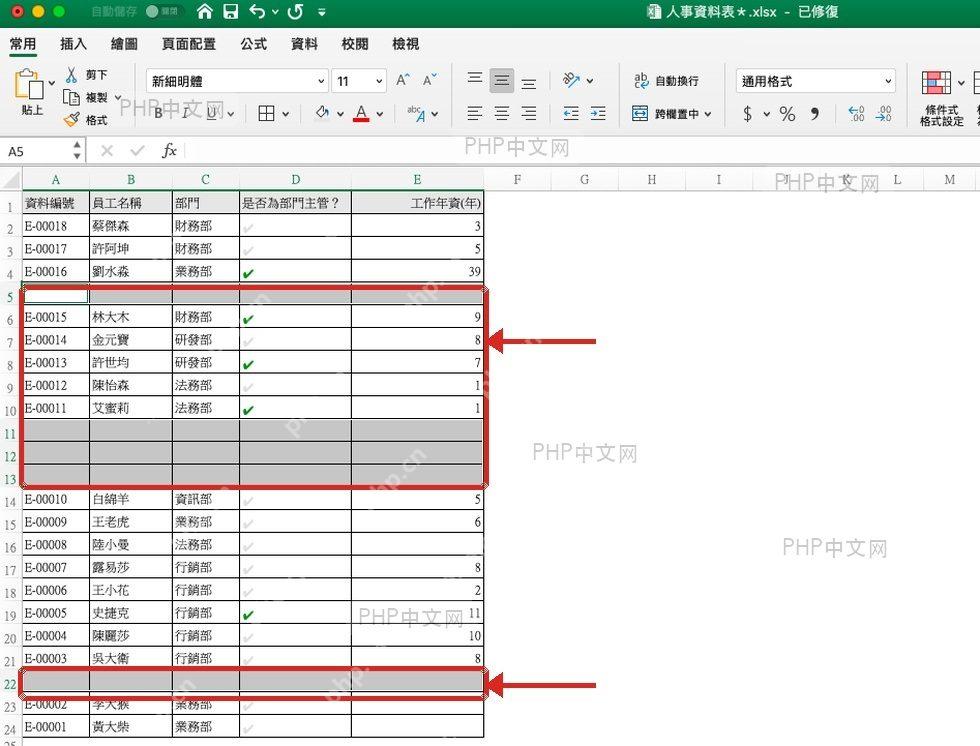Viewport: 980px width, 746px height.
Task: Open the currency format dropdown arrow
Action: tap(766, 114)
